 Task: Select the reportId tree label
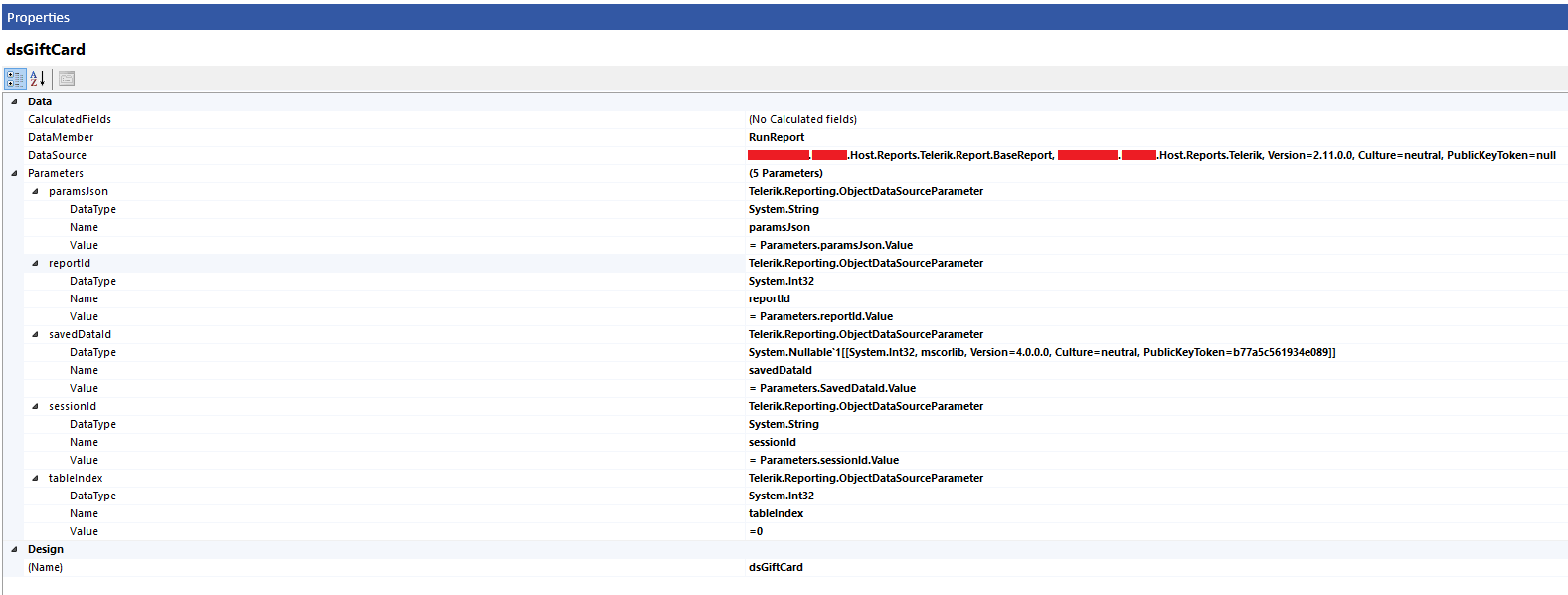tap(70, 263)
